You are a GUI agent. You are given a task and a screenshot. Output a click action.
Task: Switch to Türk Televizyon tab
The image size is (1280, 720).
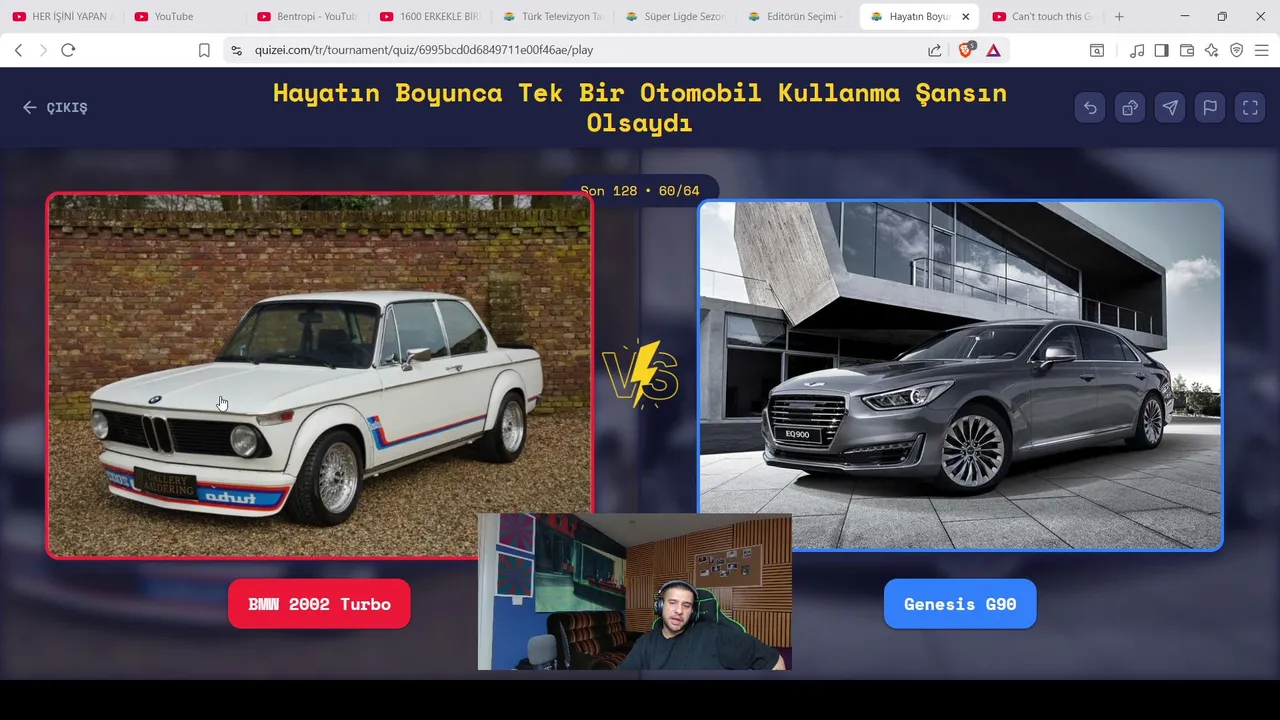click(x=553, y=17)
